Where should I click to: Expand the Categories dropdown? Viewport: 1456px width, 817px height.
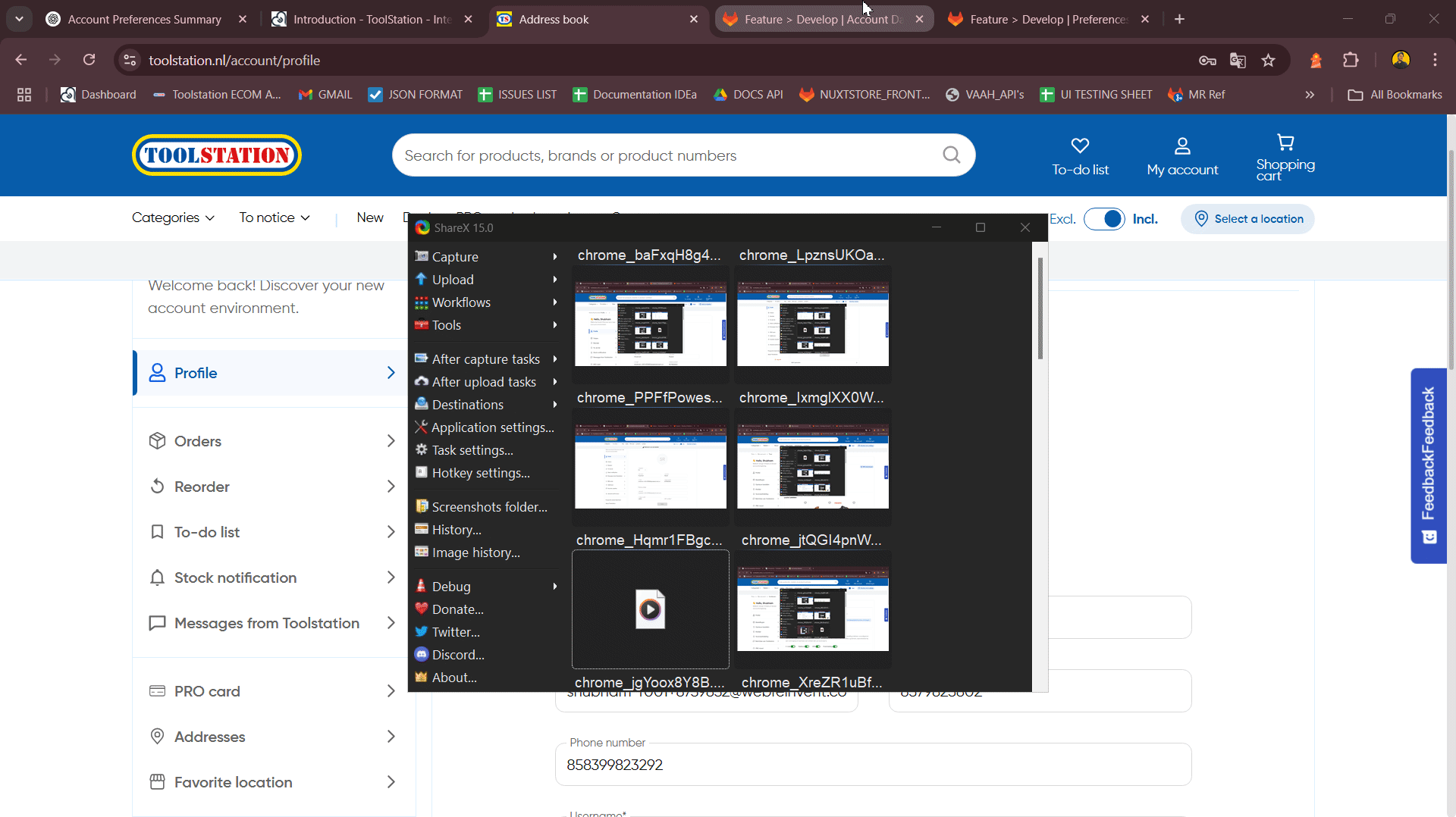[x=173, y=218]
